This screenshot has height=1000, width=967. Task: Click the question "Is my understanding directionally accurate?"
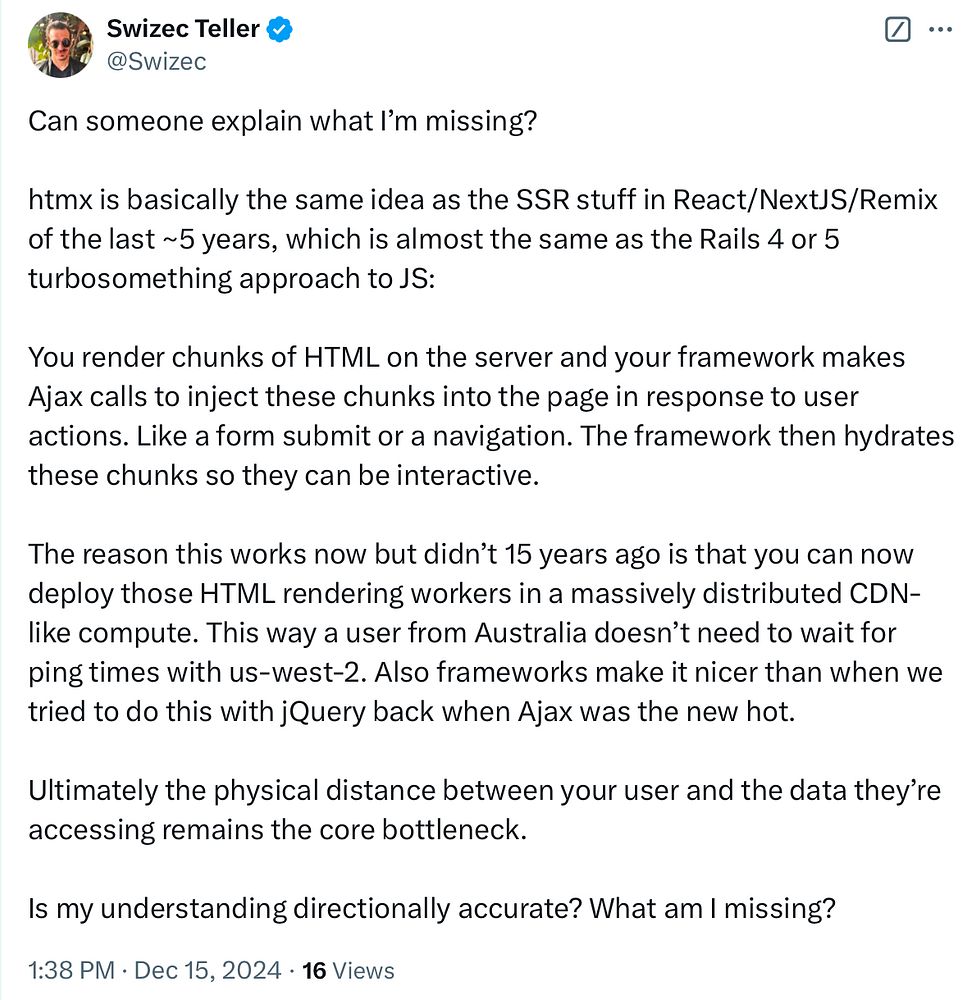pyautogui.click(x=304, y=908)
